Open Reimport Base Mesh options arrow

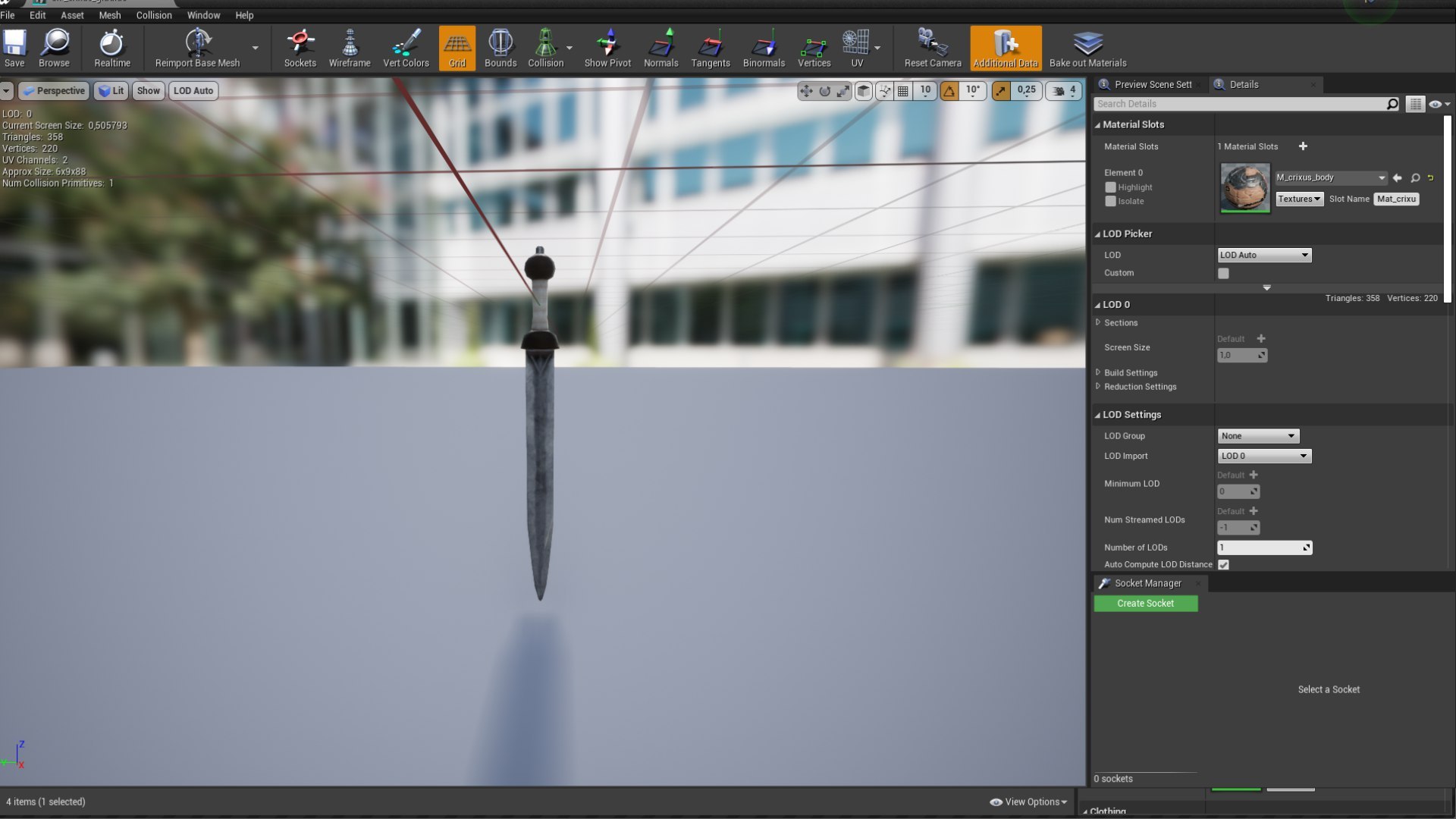(256, 49)
